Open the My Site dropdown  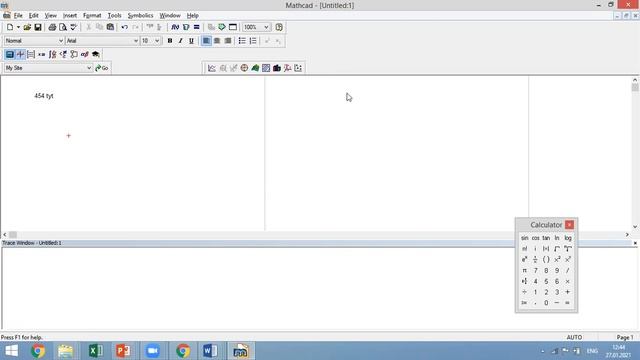[89, 68]
